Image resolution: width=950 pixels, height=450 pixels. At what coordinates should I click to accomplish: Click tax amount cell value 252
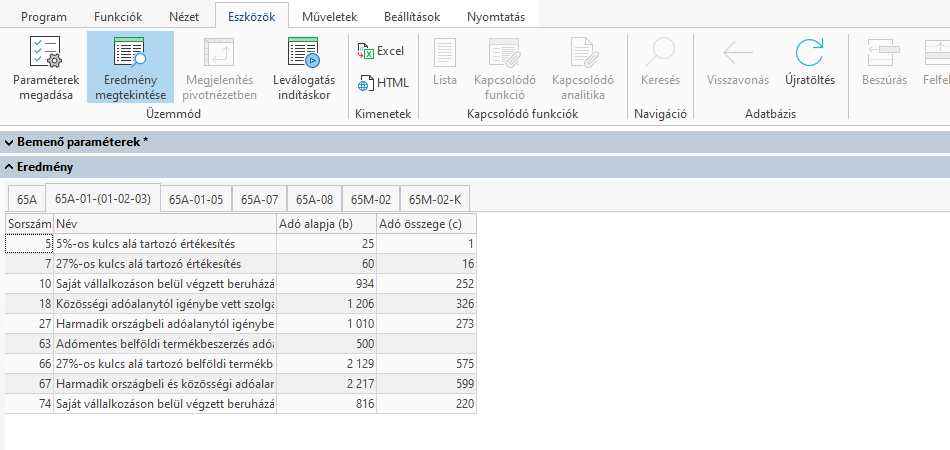tap(427, 284)
